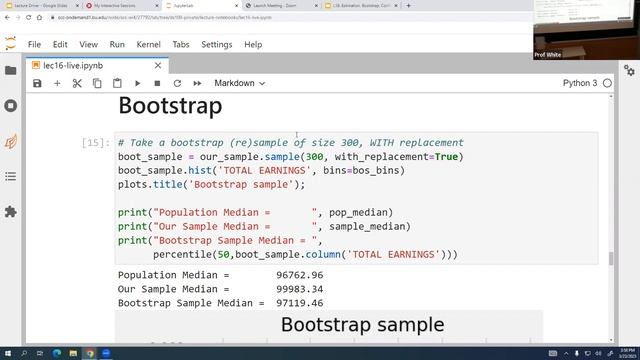
Task: Restart kernel and run all cells
Action: [197, 83]
